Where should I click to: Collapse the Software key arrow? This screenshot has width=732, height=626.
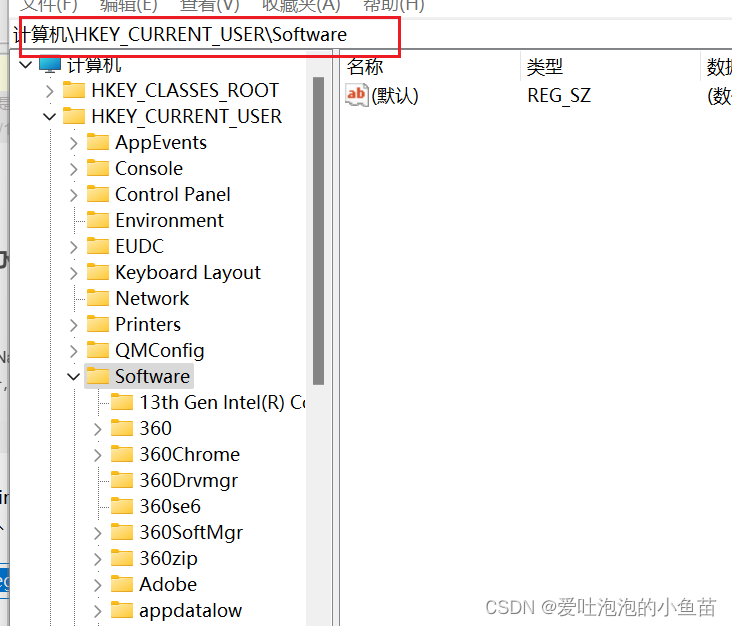(x=74, y=377)
